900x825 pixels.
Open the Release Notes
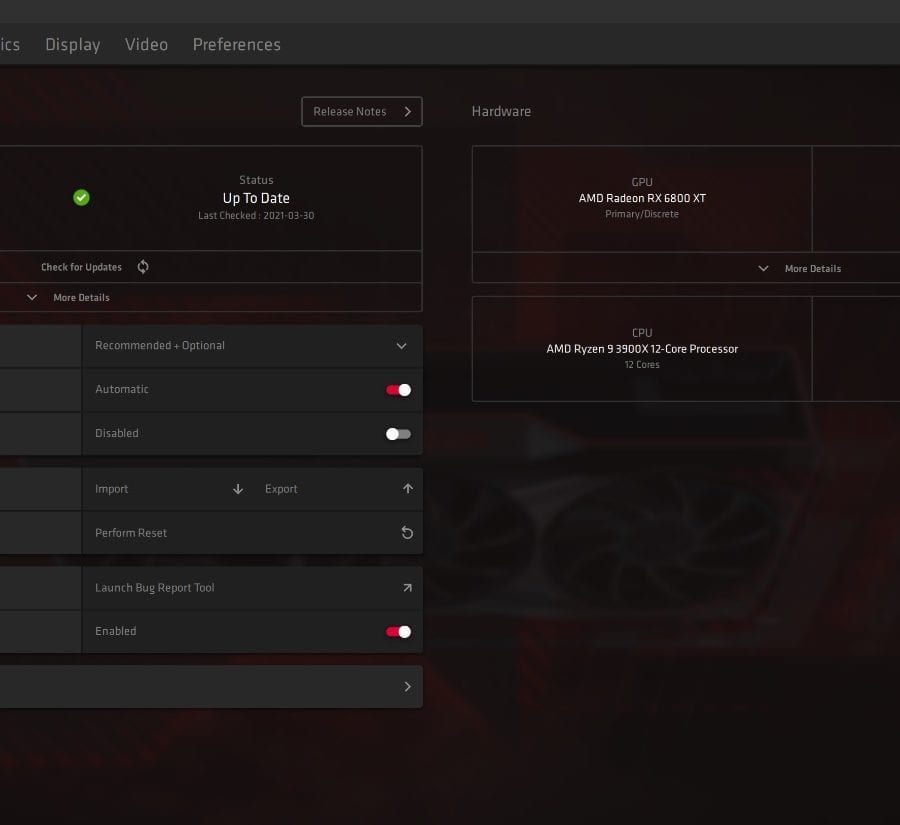[362, 111]
